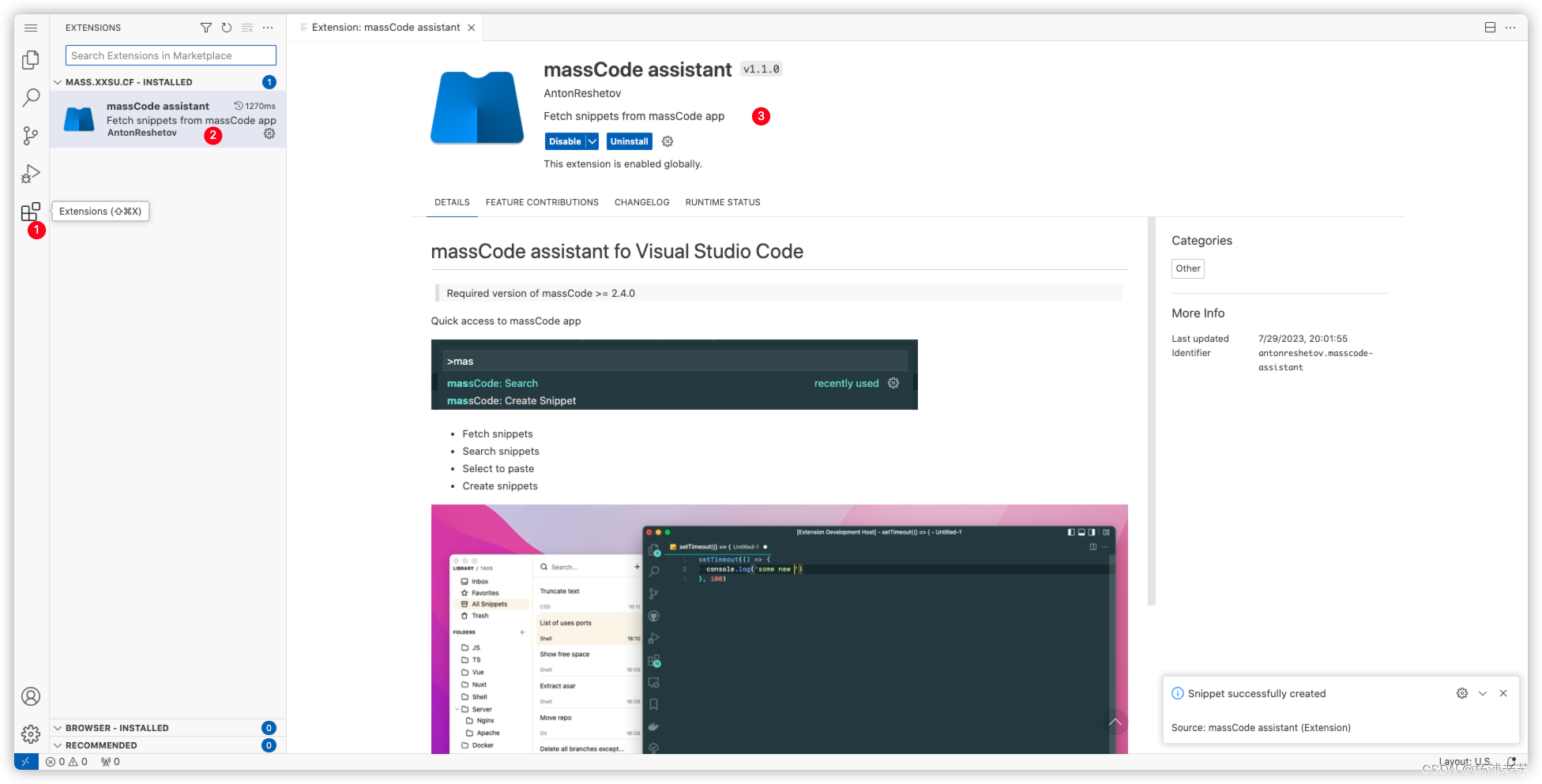Dismiss the Snippet successfully created notification
Image resolution: width=1542 pixels, height=784 pixels.
1503,693
